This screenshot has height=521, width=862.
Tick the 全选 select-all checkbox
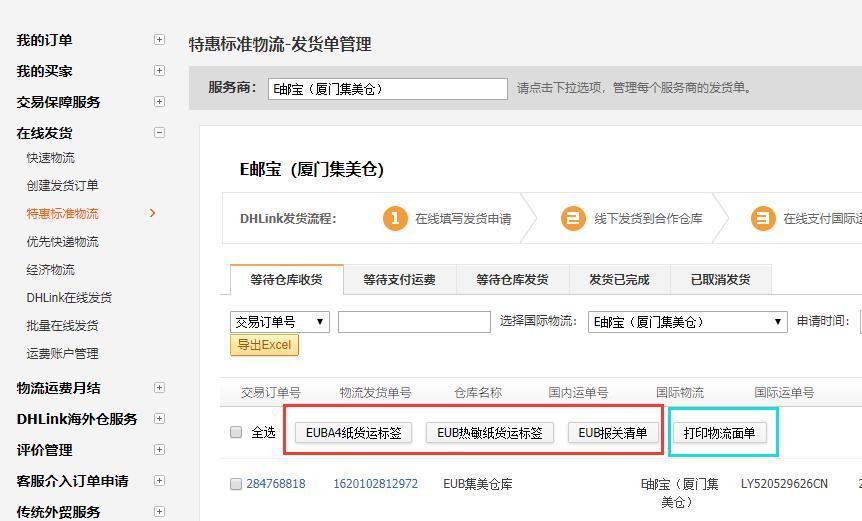pos(236,433)
